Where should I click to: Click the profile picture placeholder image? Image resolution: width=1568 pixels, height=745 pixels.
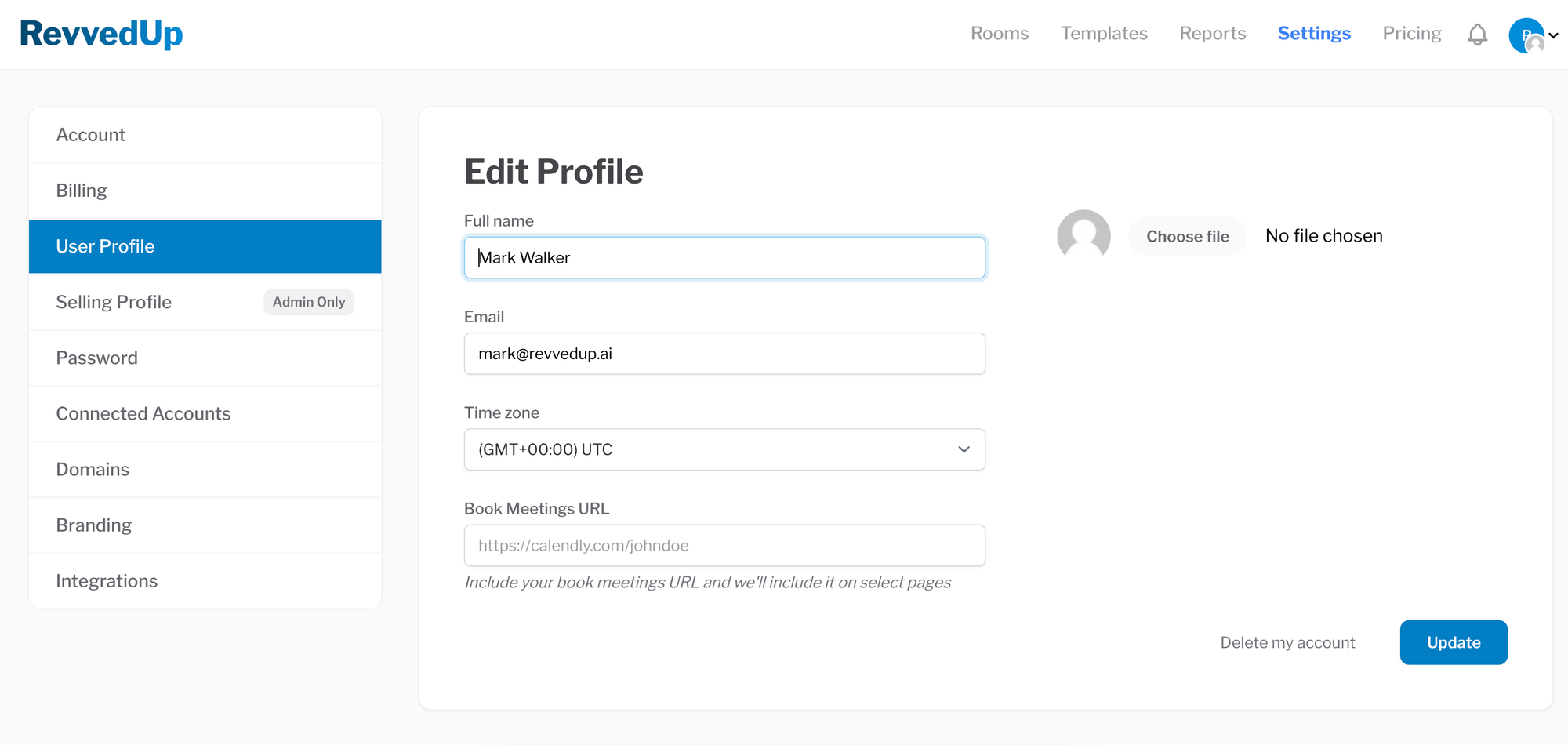1084,235
